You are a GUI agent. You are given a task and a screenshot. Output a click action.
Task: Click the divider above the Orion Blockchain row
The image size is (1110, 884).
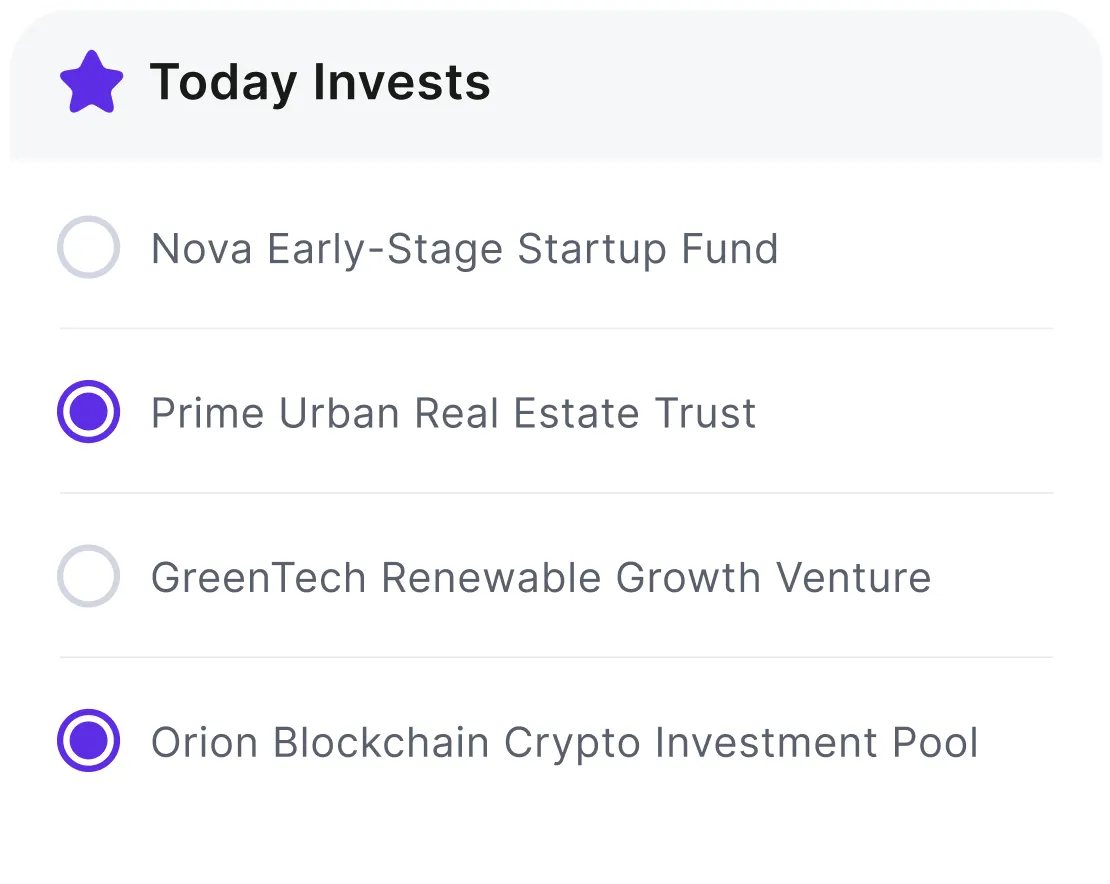(x=556, y=657)
